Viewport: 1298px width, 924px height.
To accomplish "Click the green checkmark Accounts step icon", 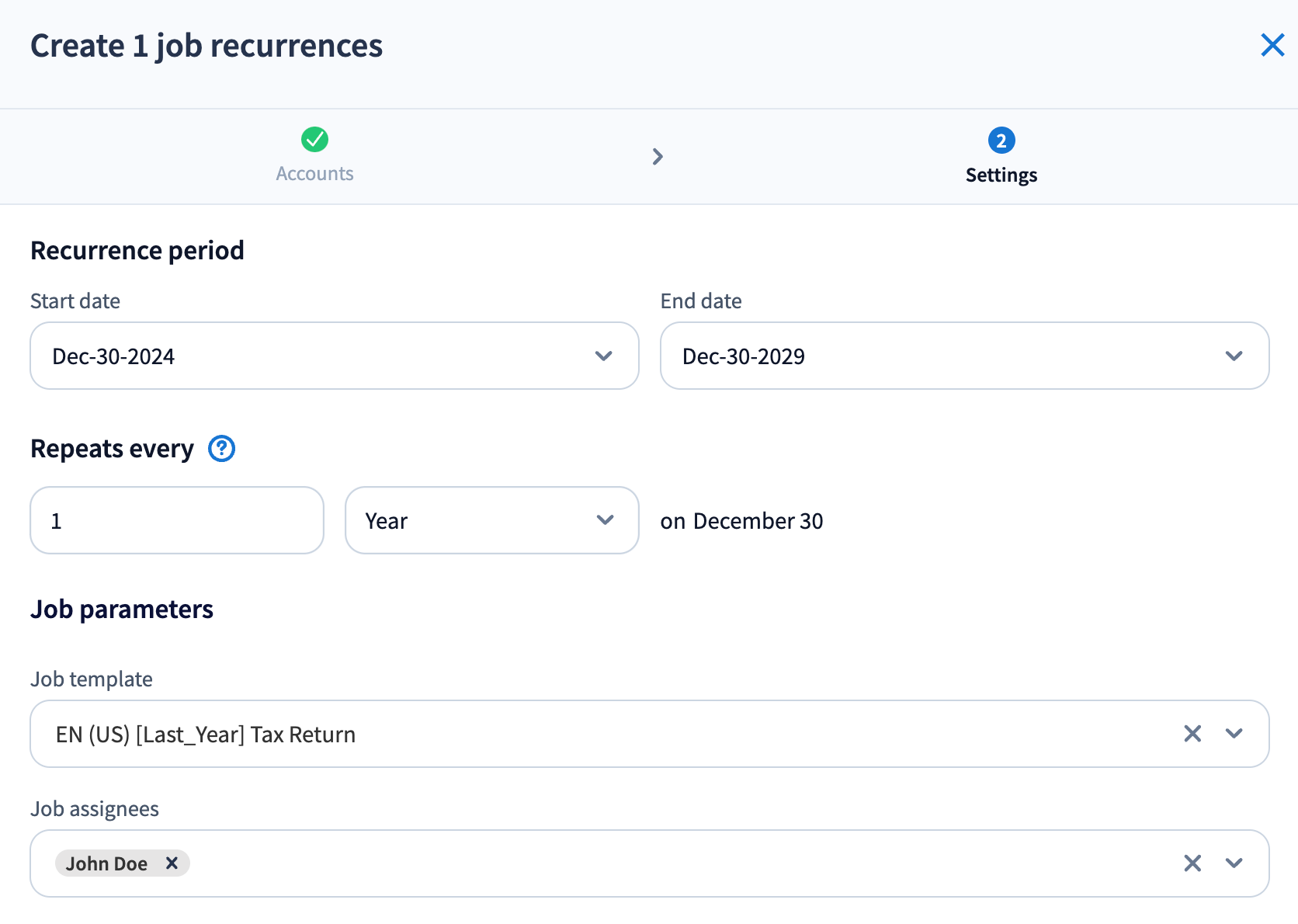I will (x=314, y=140).
